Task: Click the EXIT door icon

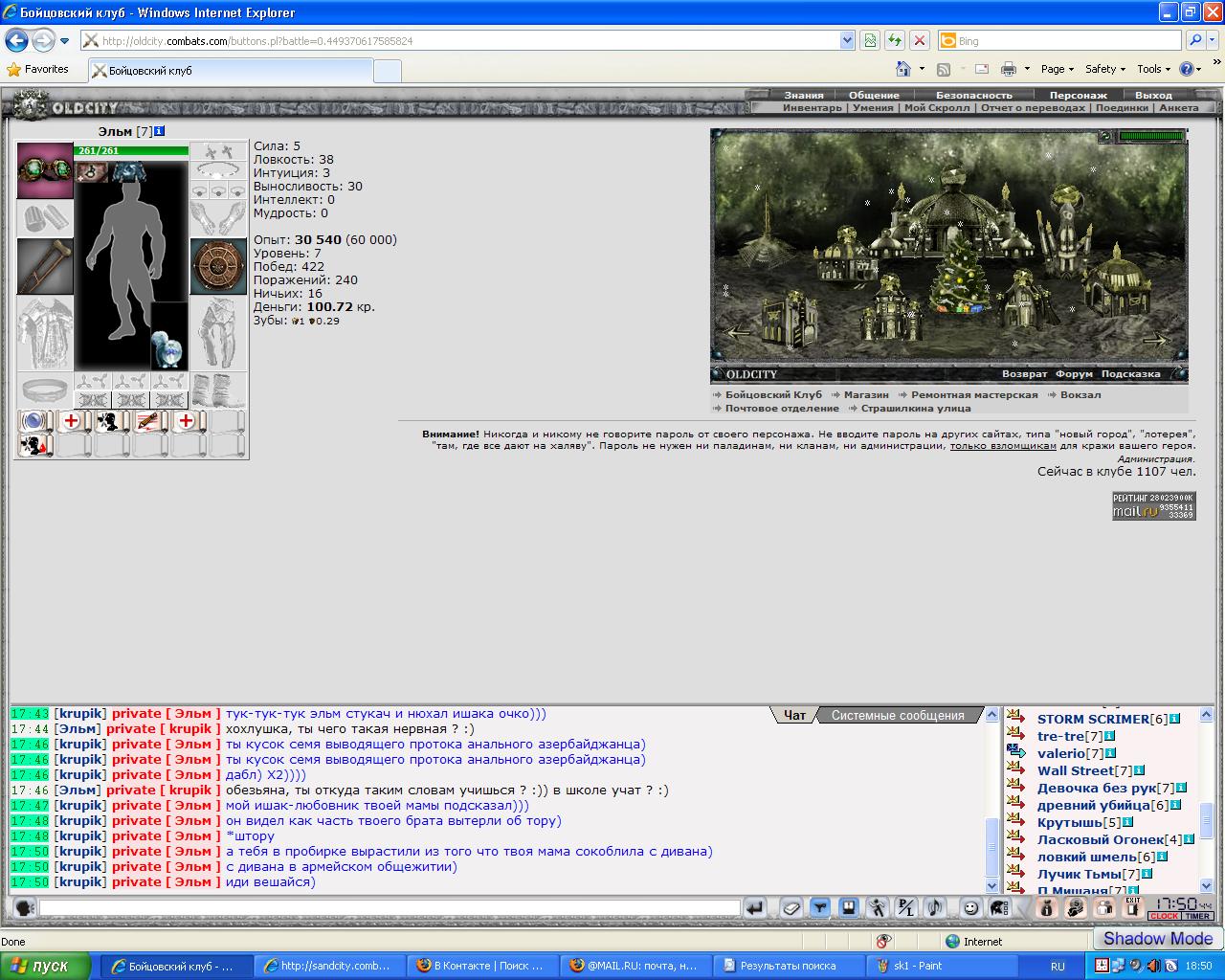Action: pos(1132,908)
